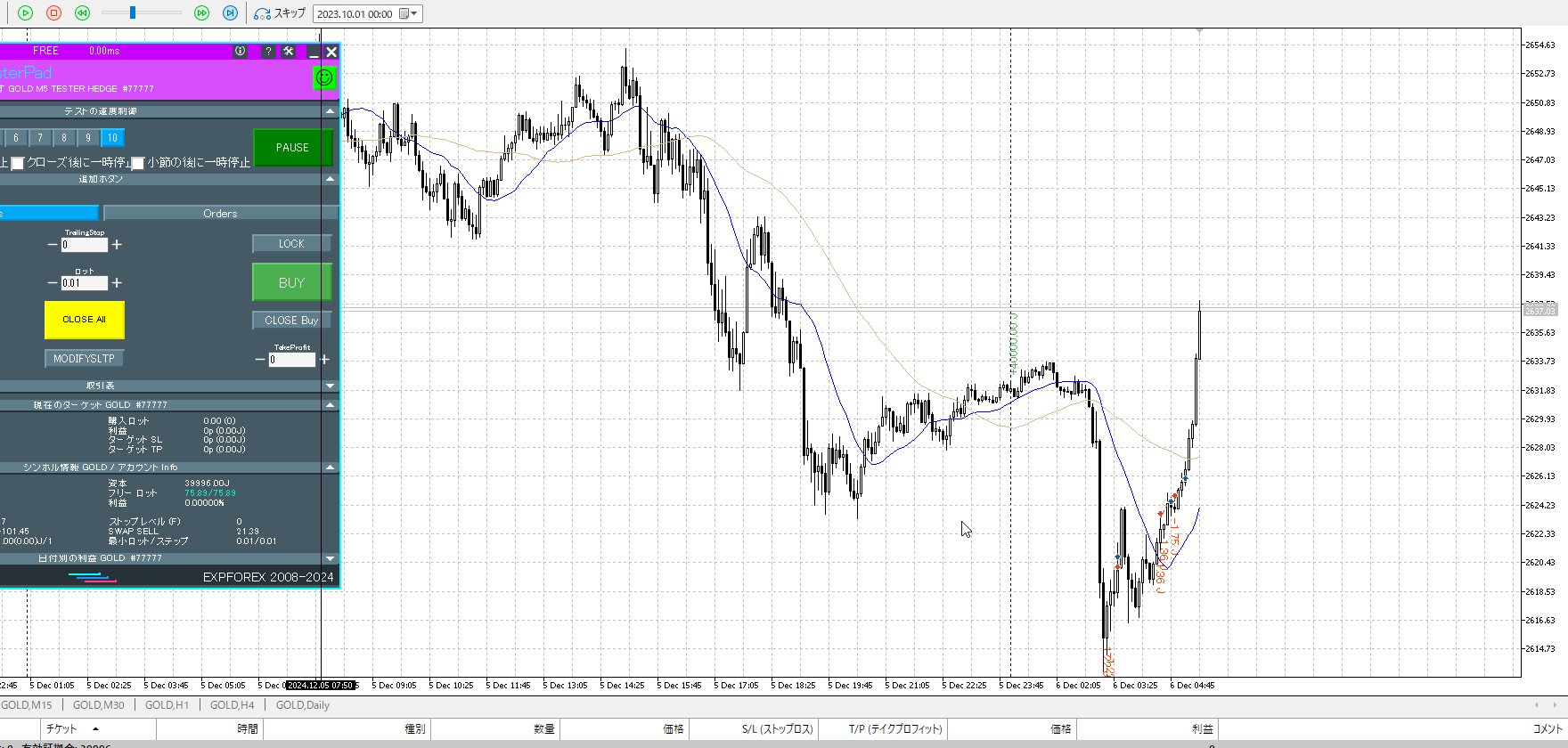Image resolution: width=1568 pixels, height=748 pixels.
Task: Click the green smiley face icon
Action: pyautogui.click(x=324, y=77)
